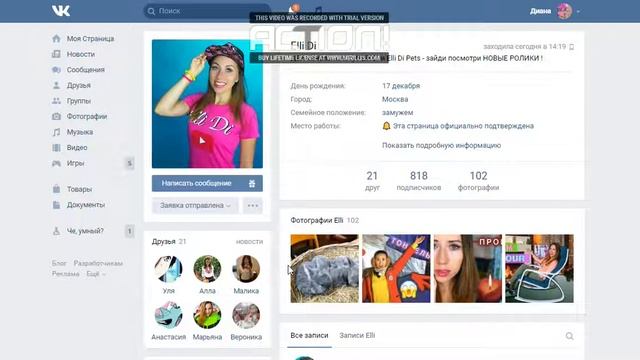Image resolution: width=640 pixels, height=360 pixels.
Task: Click the camera icon in sidebar
Action: tap(56, 116)
